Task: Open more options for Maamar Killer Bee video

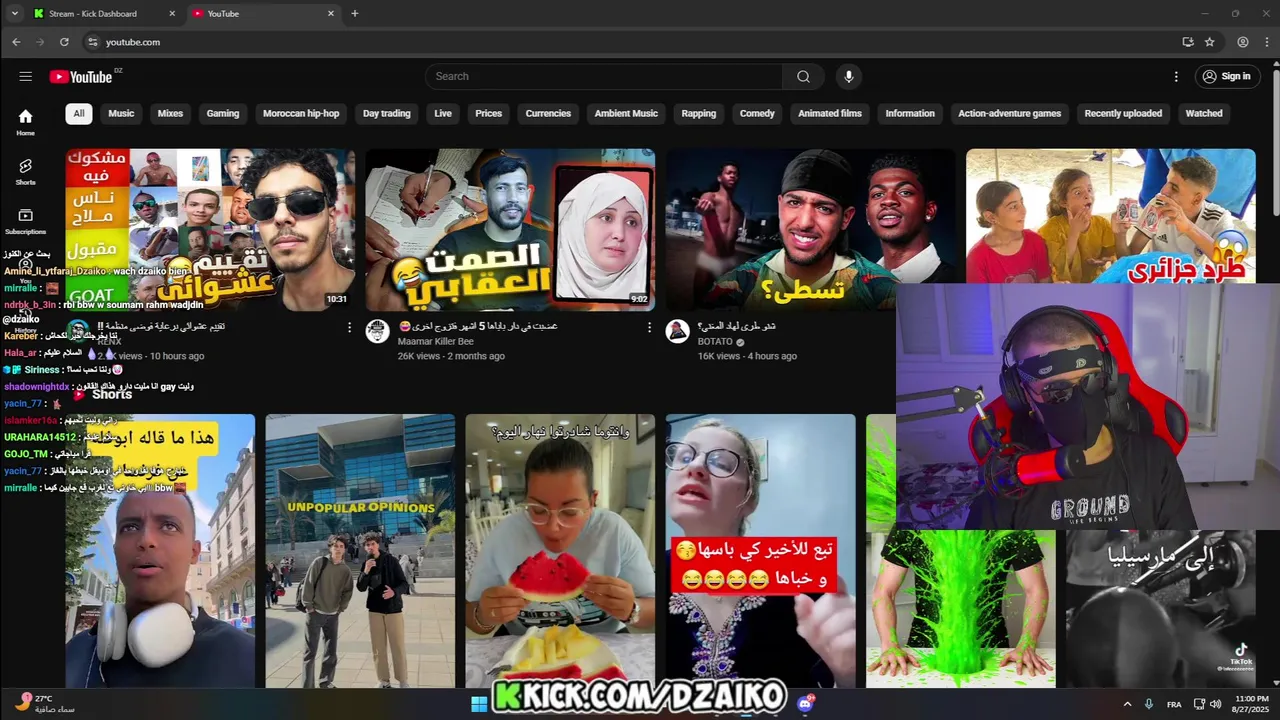Action: (649, 327)
